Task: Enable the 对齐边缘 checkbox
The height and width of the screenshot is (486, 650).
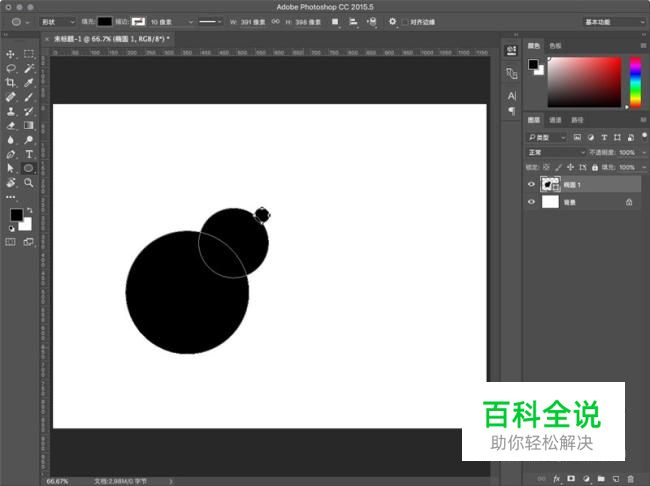Action: [x=406, y=21]
